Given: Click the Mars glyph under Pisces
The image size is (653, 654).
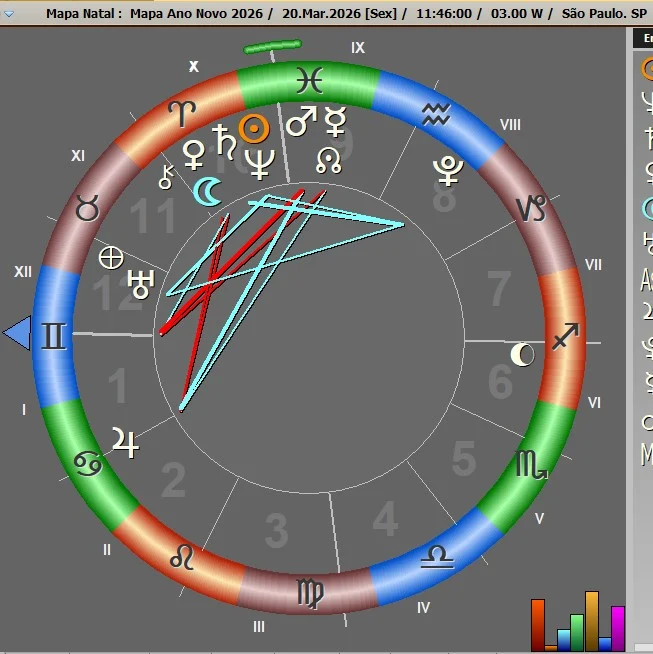Looking at the screenshot, I should 300,122.
